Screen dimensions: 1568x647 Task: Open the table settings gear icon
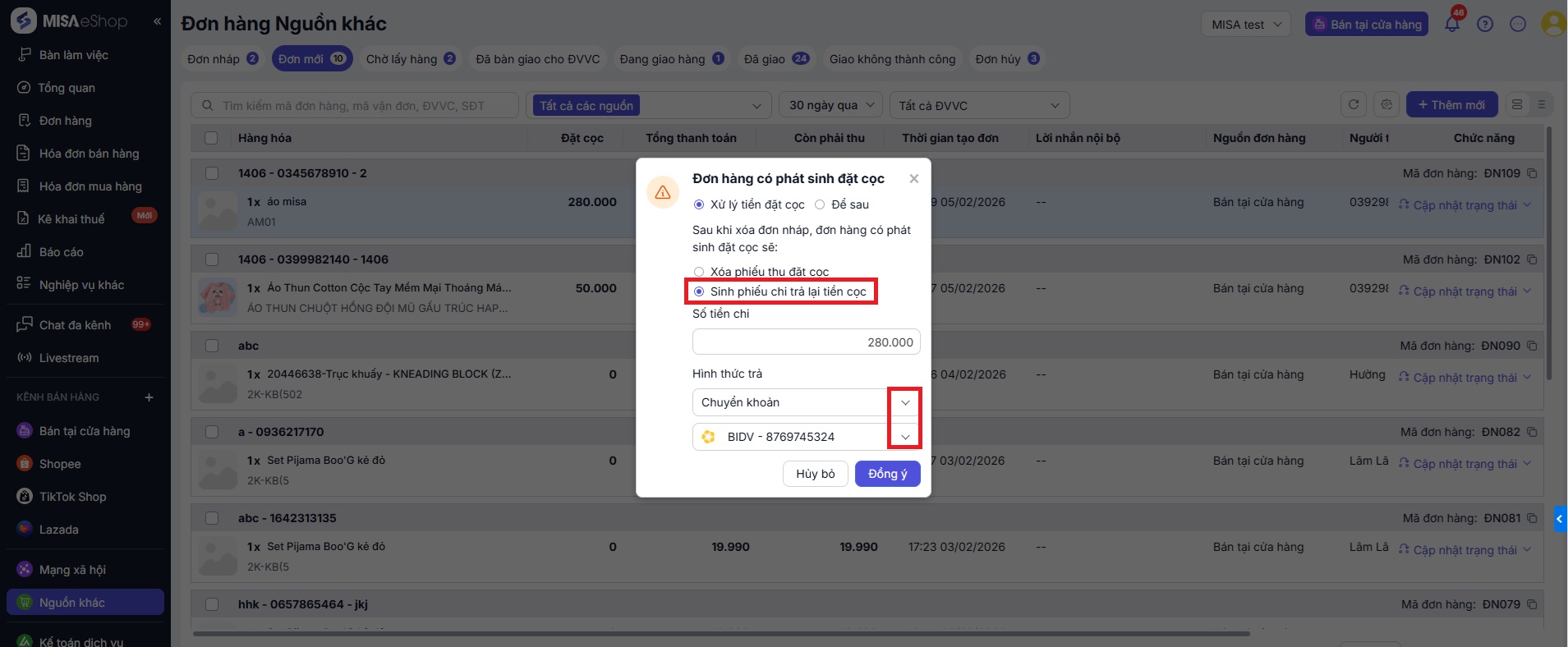tap(1386, 105)
